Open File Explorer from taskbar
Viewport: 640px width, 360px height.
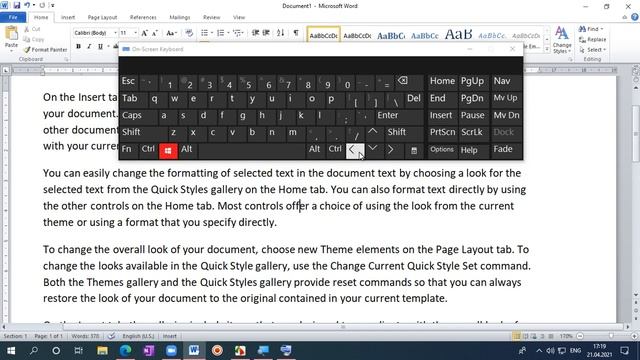(102, 350)
